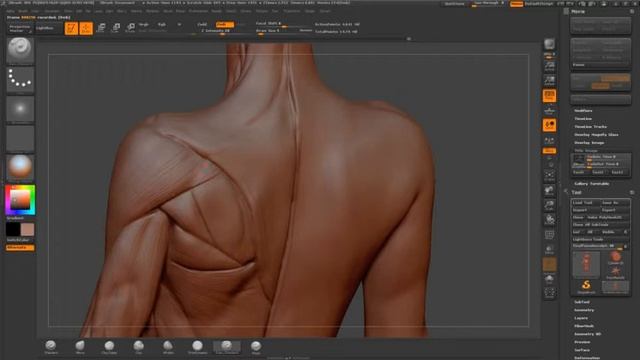Select the Rotate transpose icon in top shelf

click(130, 28)
